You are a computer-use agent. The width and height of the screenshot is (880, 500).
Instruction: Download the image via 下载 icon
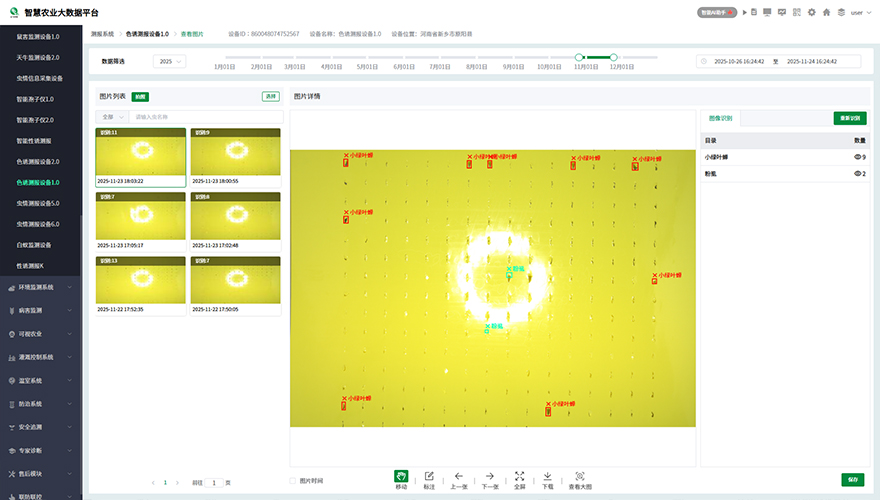548,476
